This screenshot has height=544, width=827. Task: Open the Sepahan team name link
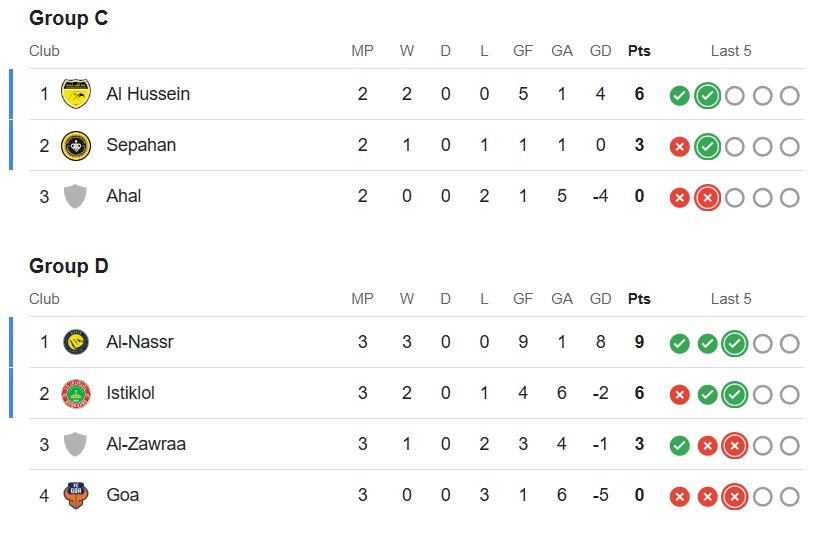pos(141,145)
